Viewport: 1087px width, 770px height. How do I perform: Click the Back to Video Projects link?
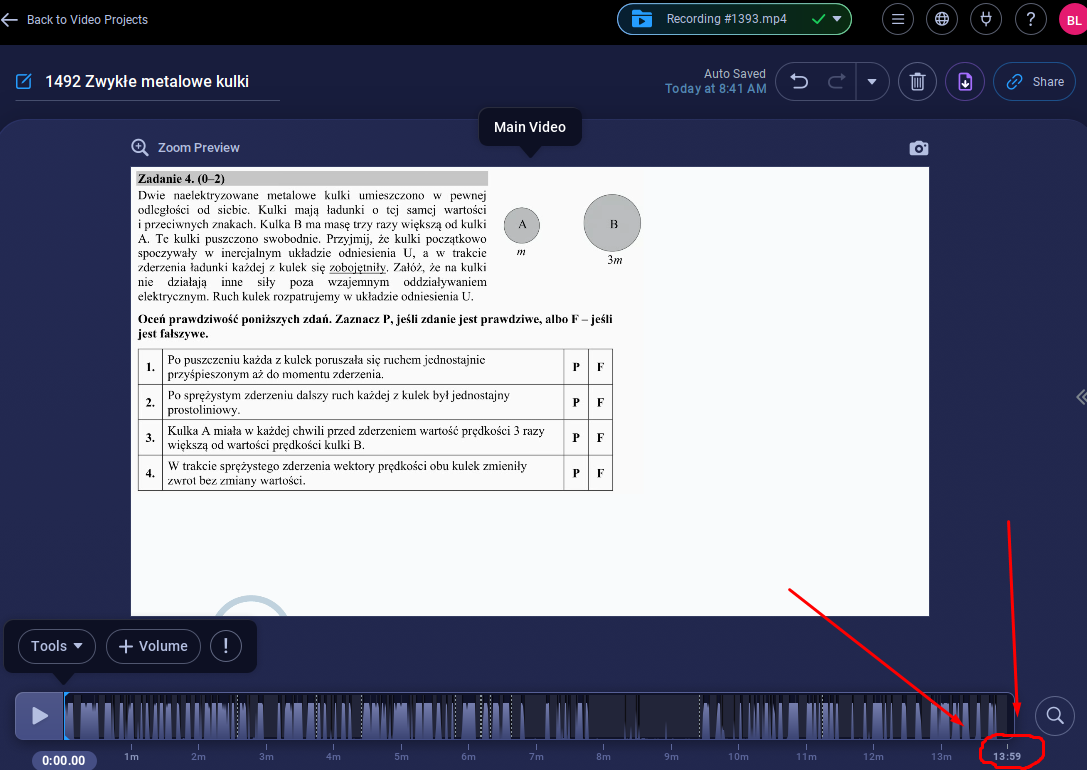point(75,19)
